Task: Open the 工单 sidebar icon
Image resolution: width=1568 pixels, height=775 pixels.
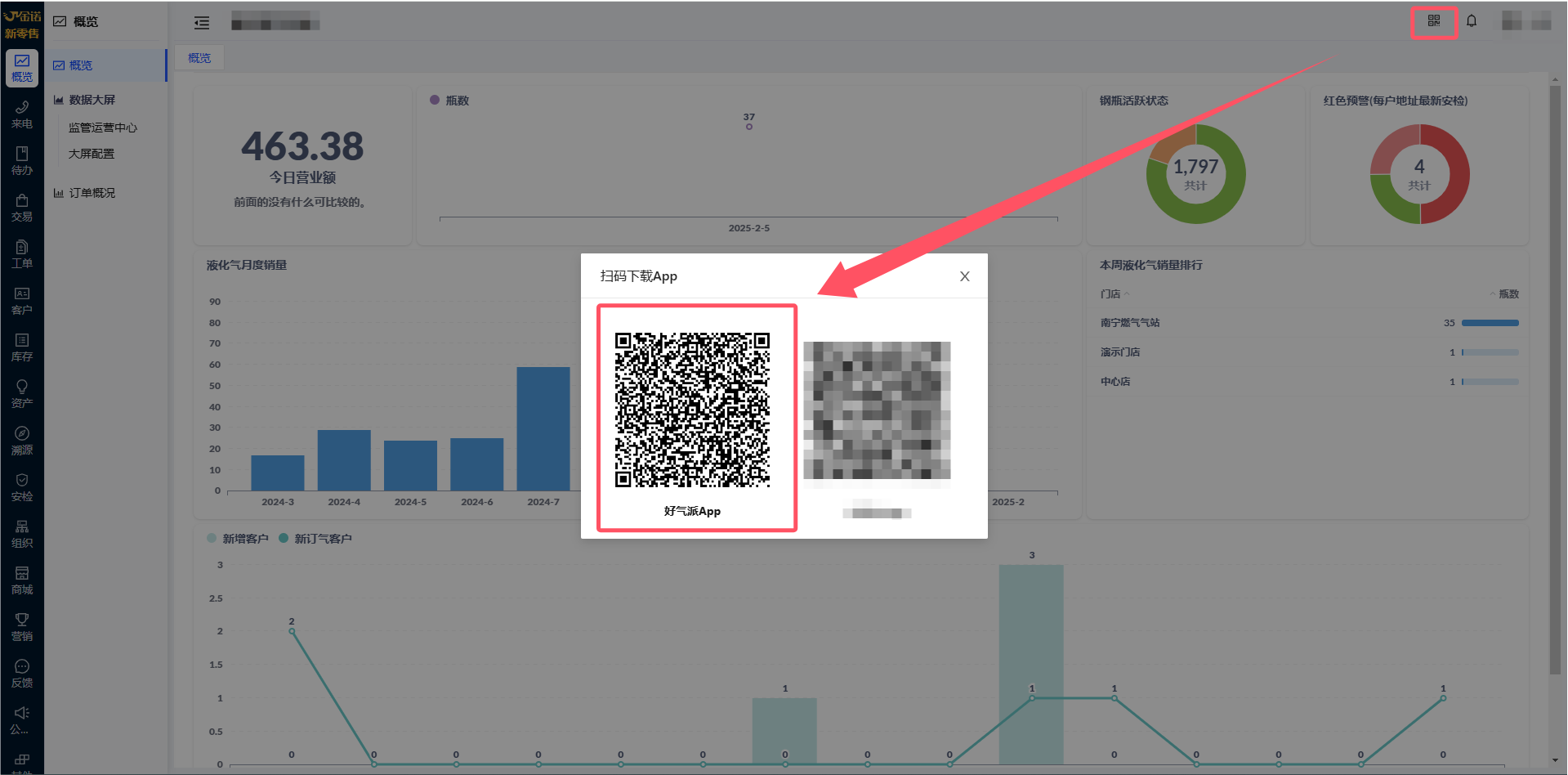Action: pos(22,254)
